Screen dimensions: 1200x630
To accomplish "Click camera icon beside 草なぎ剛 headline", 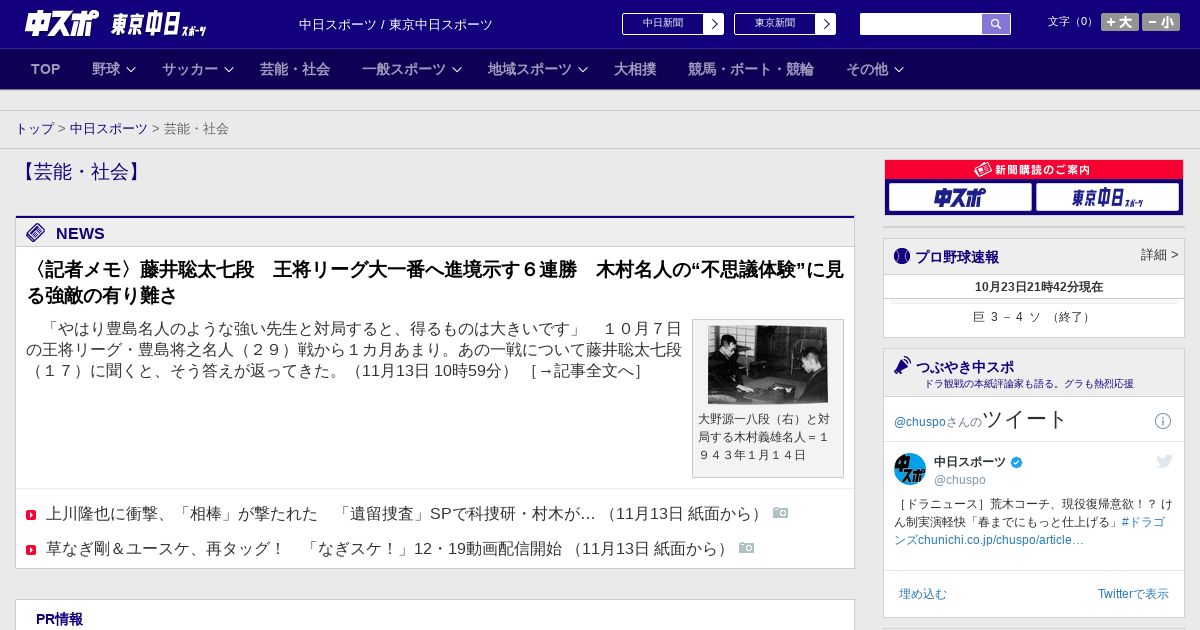I will 746,548.
